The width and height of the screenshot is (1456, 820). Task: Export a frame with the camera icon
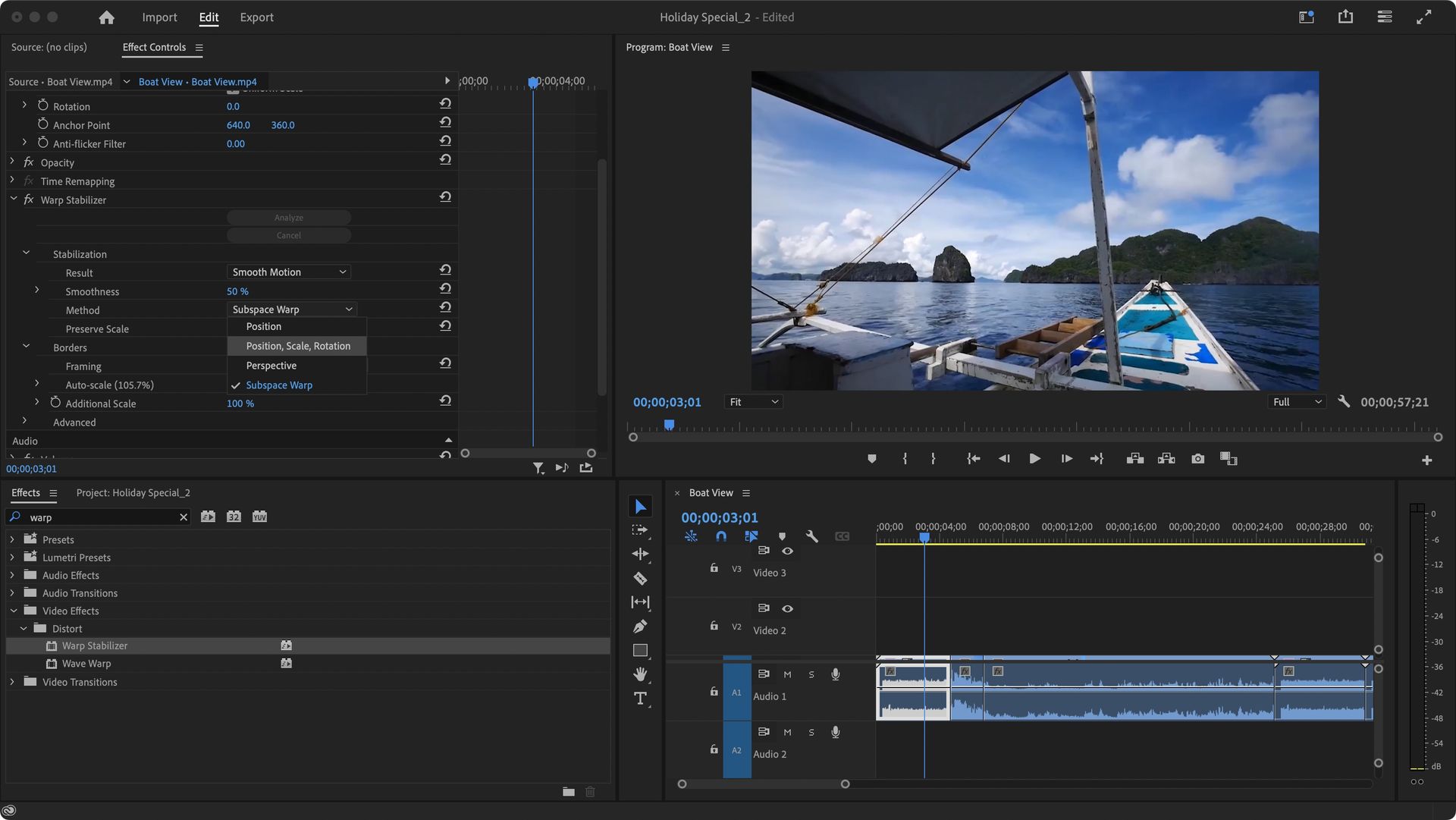pyautogui.click(x=1197, y=458)
